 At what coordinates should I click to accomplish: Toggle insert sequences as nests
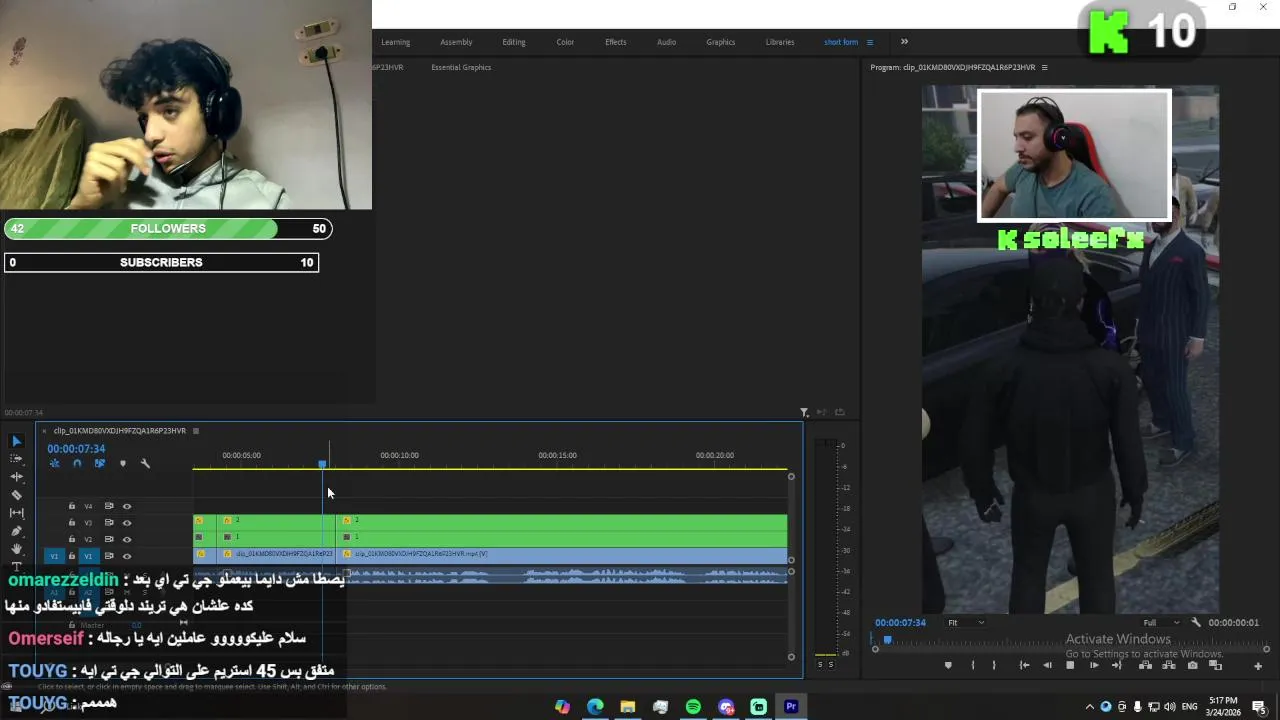[55, 463]
